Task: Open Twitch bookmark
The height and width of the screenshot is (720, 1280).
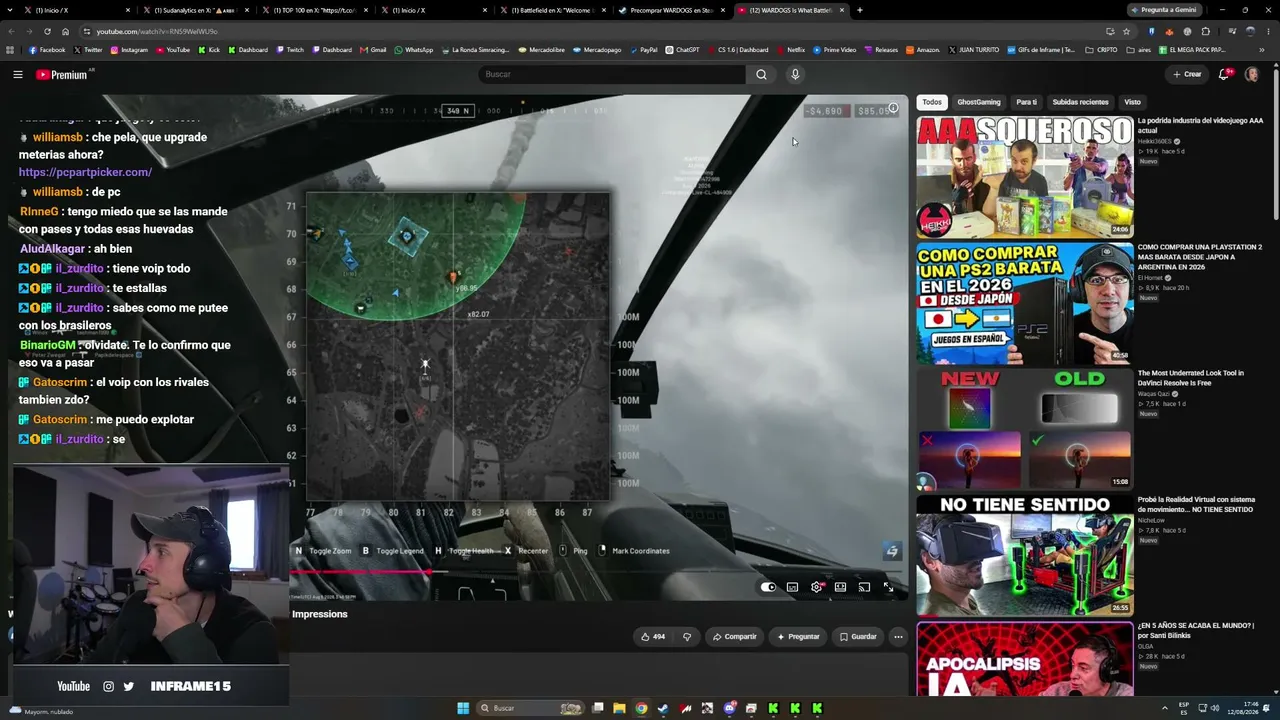Action: pos(290,50)
